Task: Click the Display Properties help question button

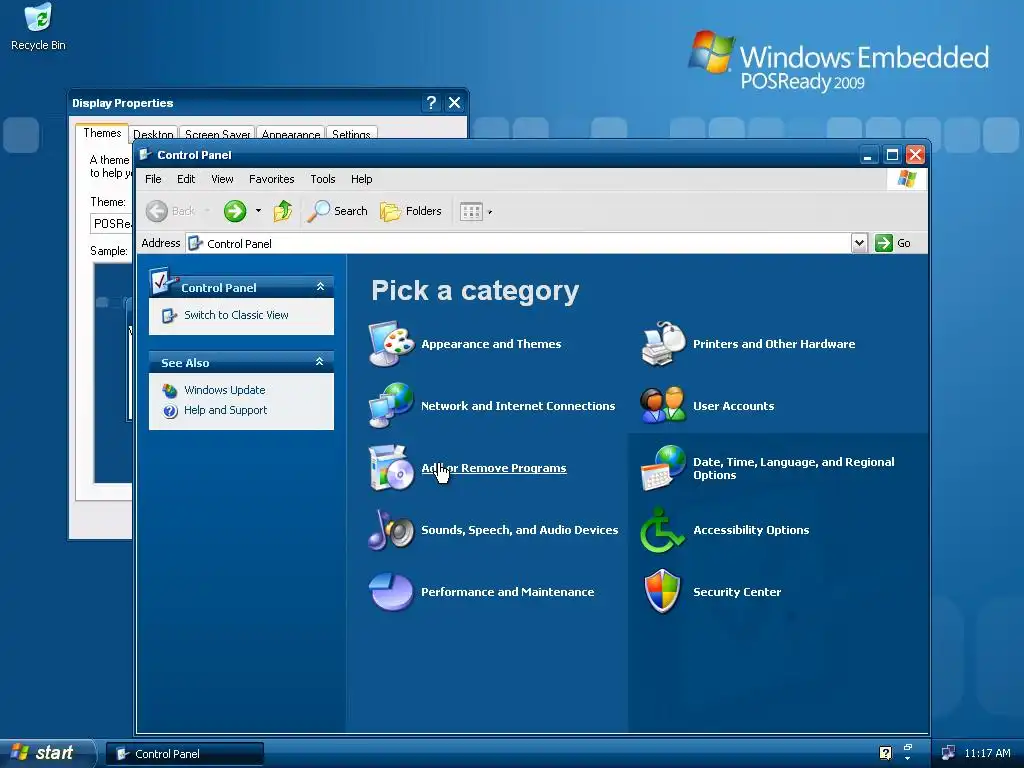Action: [x=431, y=103]
